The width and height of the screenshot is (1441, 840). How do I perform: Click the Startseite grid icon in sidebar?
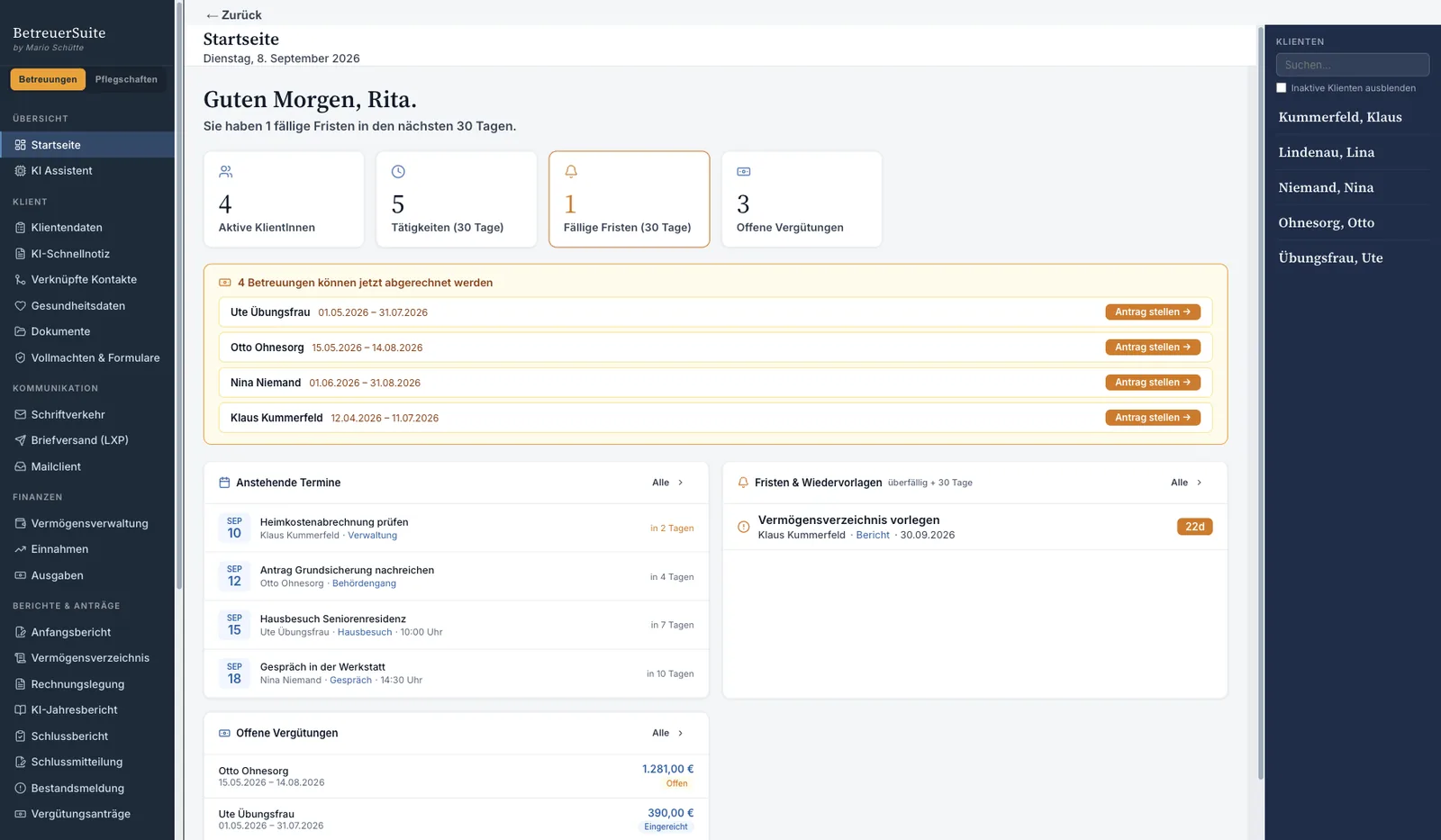[x=20, y=145]
